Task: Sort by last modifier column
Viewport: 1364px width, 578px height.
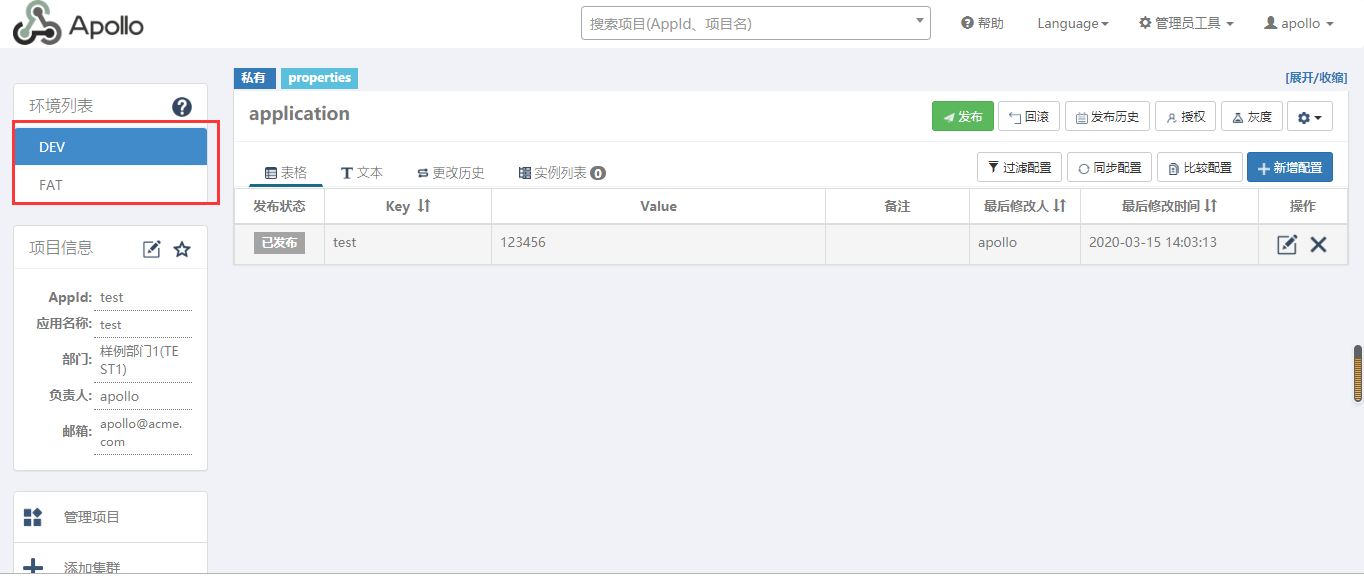Action: [1059, 206]
